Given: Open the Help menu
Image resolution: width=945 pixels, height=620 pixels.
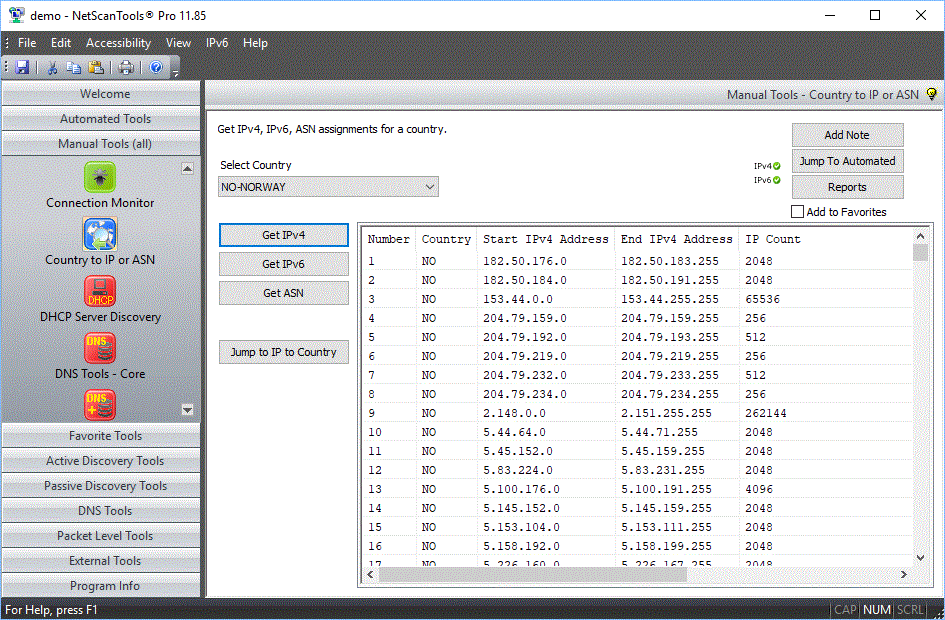Looking at the screenshot, I should click(255, 43).
